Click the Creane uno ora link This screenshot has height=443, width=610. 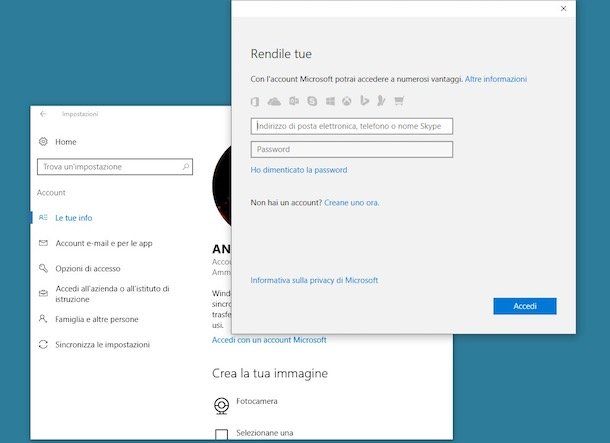click(351, 203)
